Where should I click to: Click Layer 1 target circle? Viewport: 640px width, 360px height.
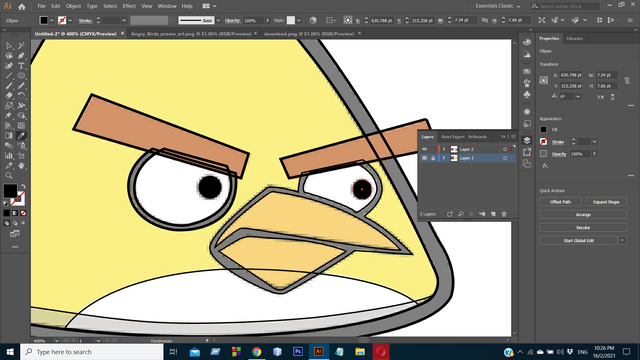coord(505,158)
